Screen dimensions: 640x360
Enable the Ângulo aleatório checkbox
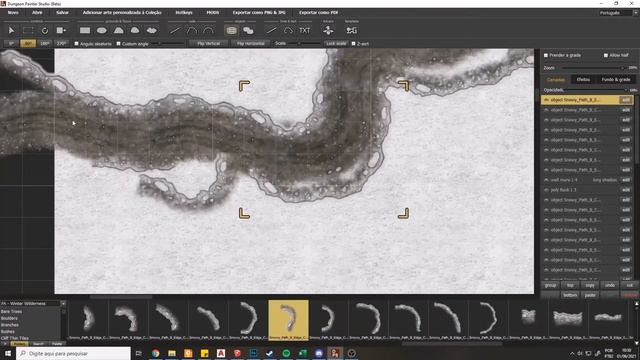coord(76,44)
